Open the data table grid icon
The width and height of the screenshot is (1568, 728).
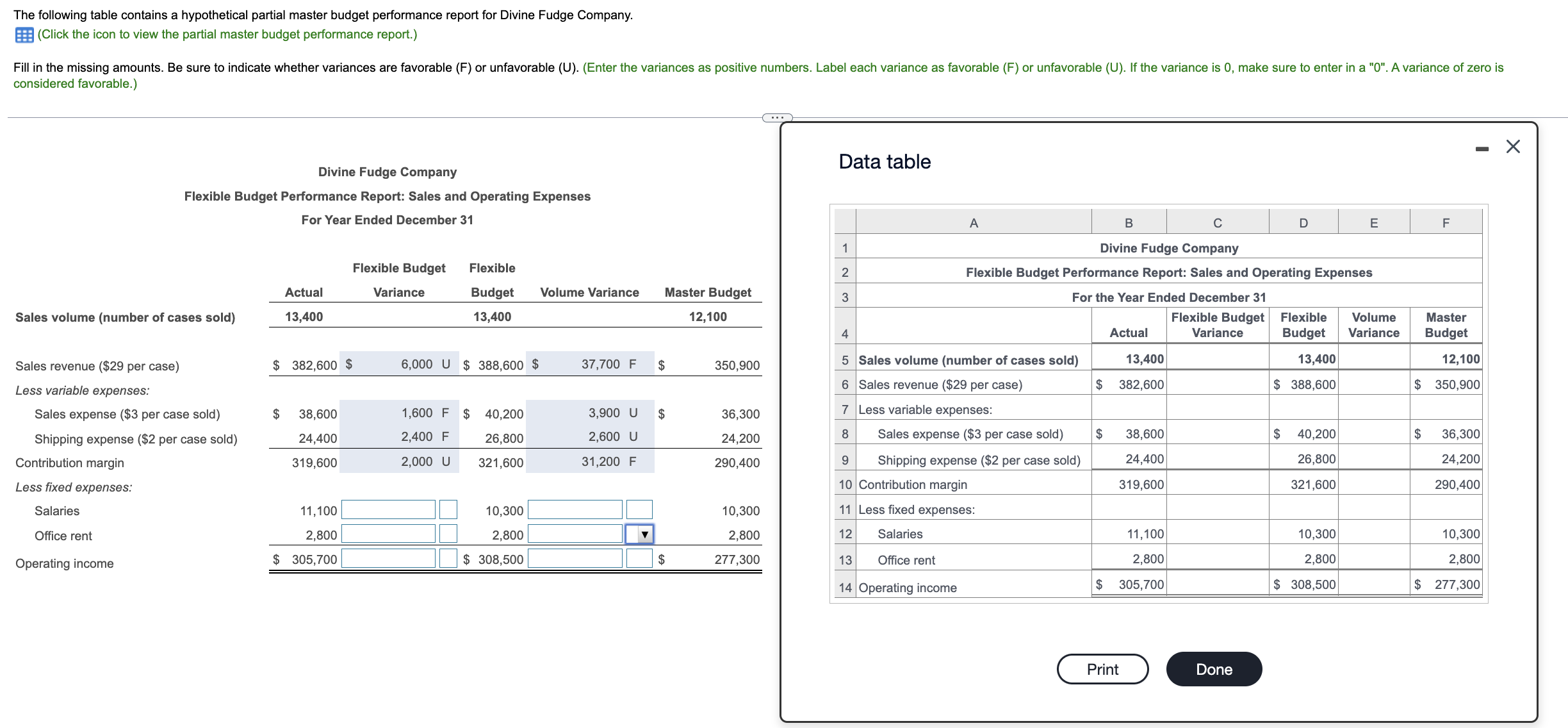[x=24, y=35]
